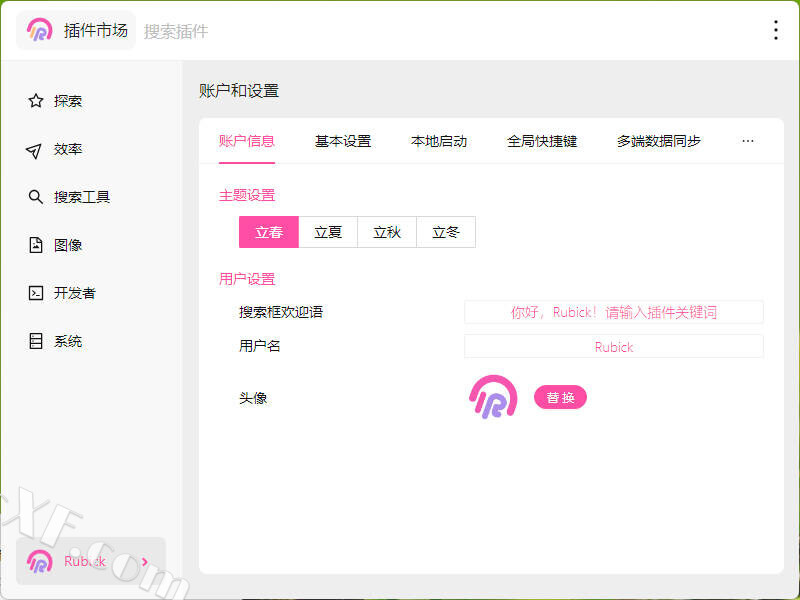
Task: Click the magnifier icon beside 搜索工具
Action: click(x=35, y=196)
